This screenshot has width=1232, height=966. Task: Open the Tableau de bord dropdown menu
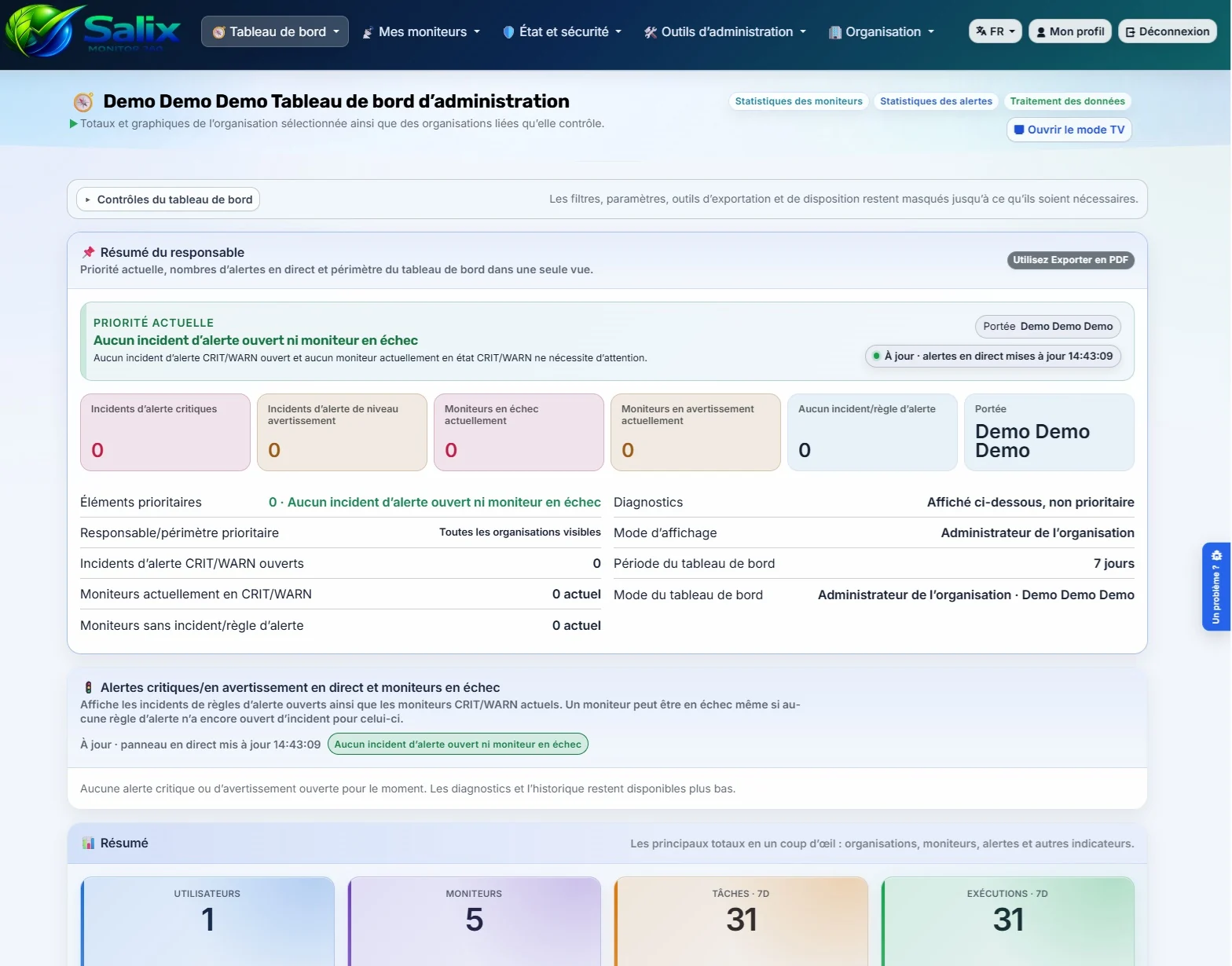coord(275,31)
